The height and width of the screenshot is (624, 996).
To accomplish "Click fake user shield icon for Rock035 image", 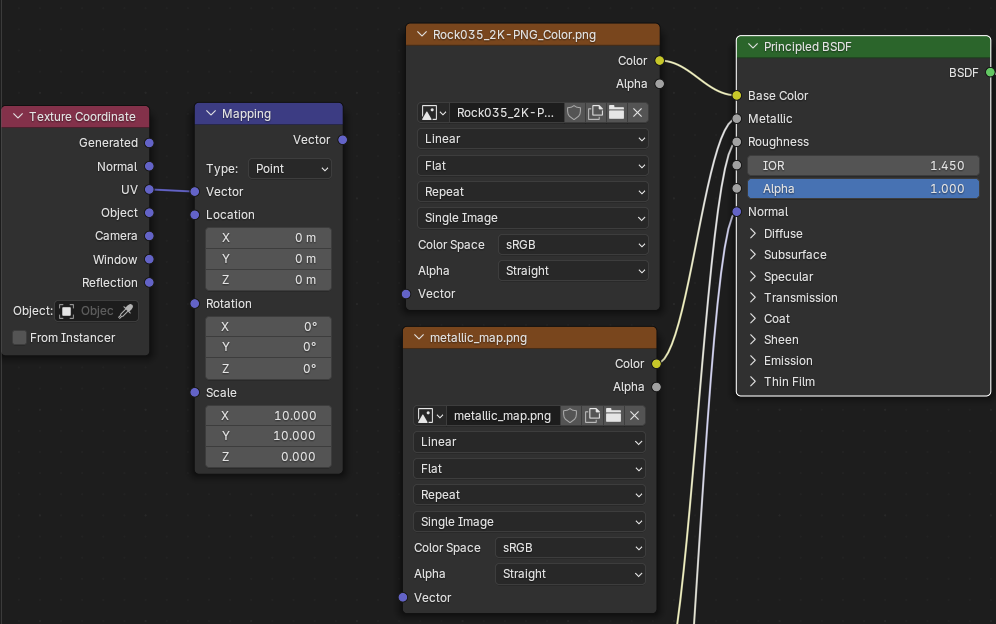I will click(575, 113).
